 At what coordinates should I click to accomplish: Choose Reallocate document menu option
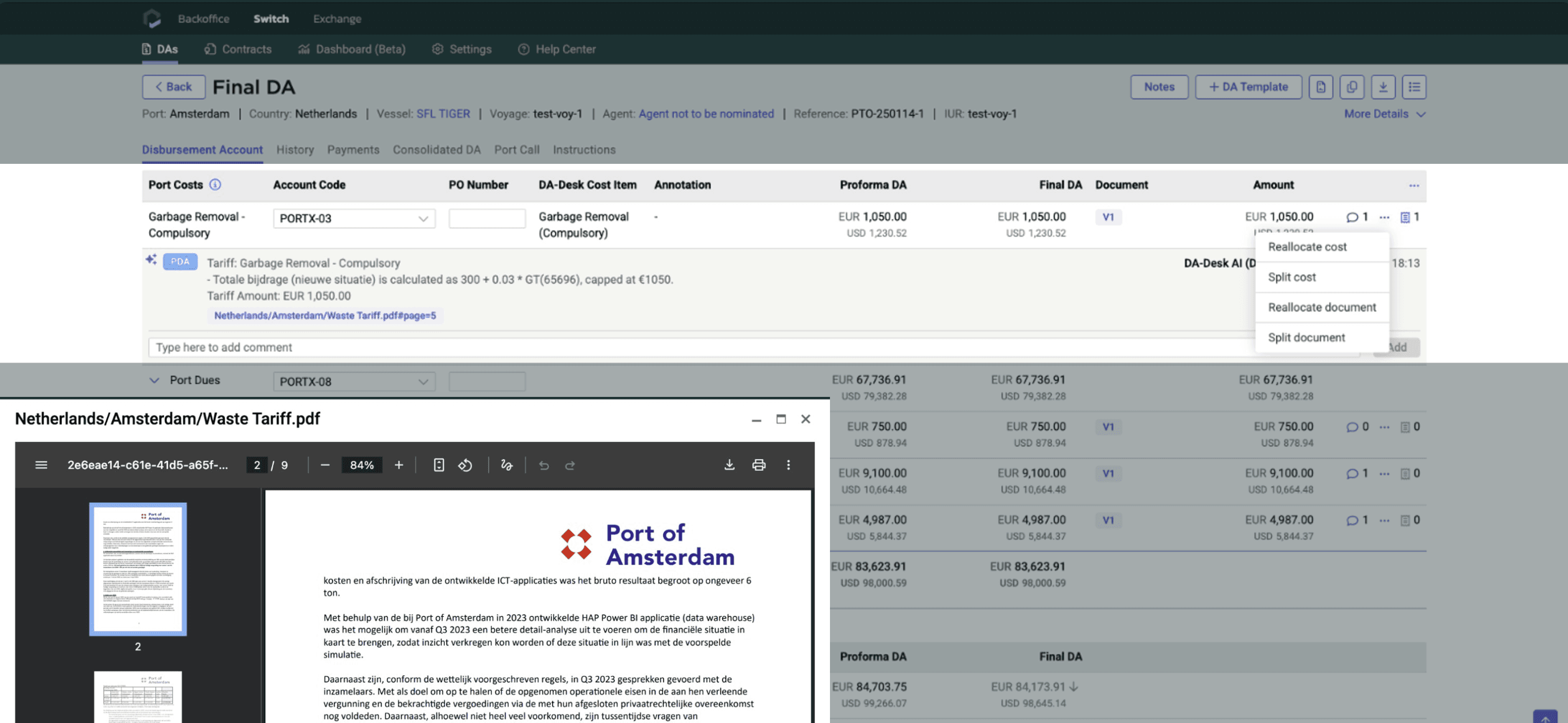1321,308
